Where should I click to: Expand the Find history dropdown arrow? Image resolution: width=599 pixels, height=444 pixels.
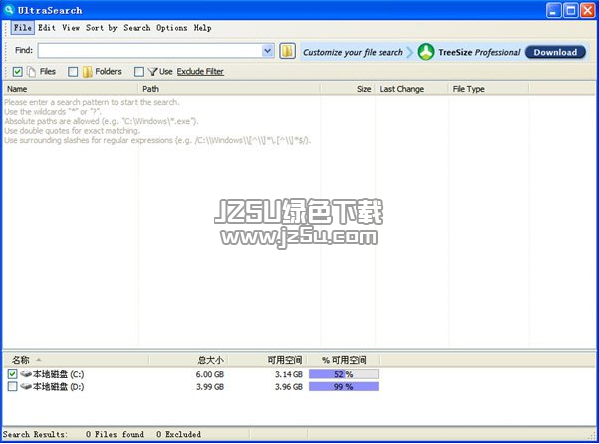(268, 50)
